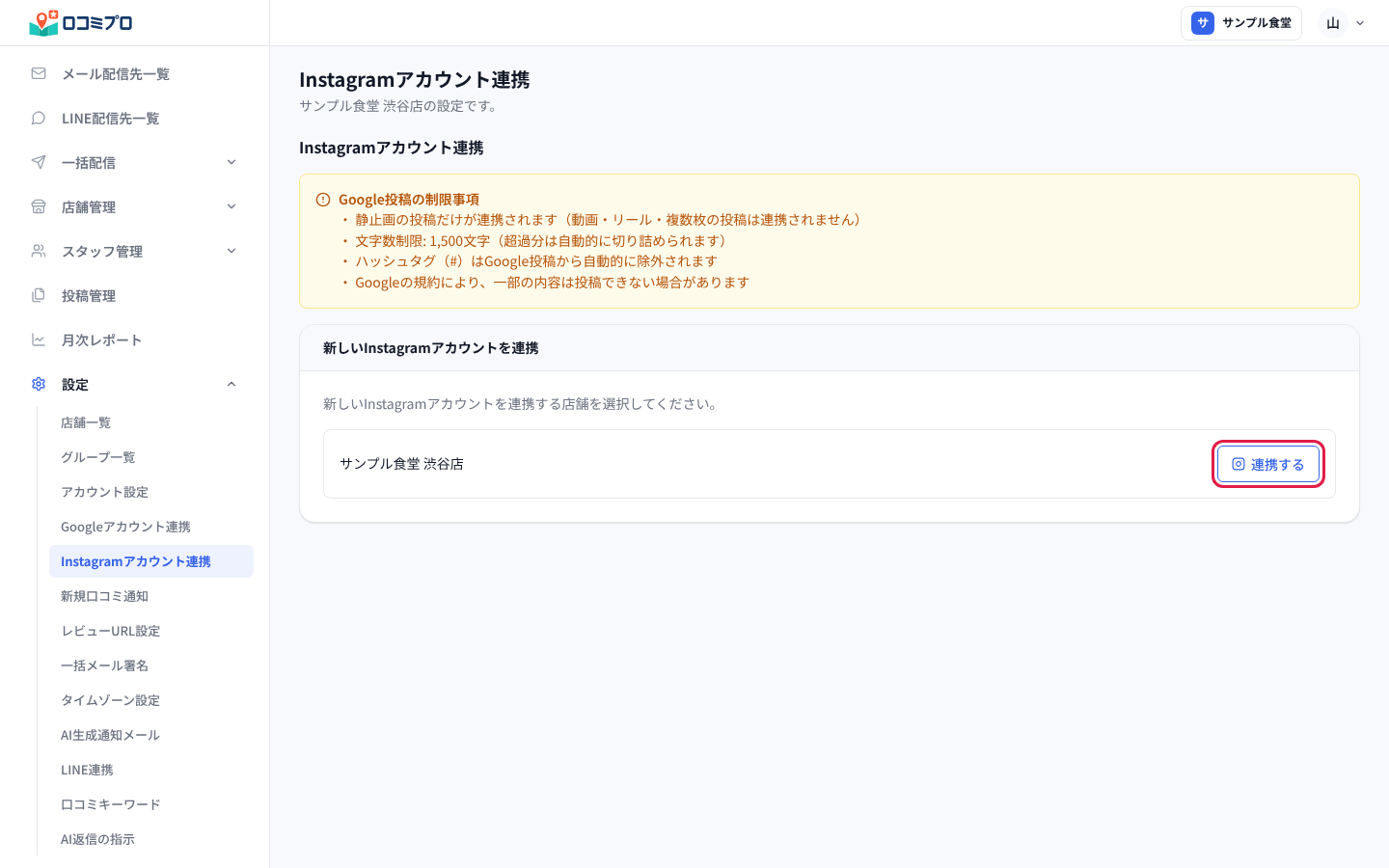Expand the 店舗管理 submenu chevron

click(231, 206)
